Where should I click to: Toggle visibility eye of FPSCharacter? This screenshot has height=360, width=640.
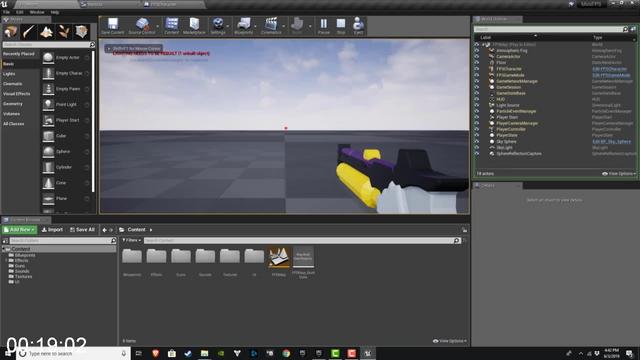pos(477,69)
